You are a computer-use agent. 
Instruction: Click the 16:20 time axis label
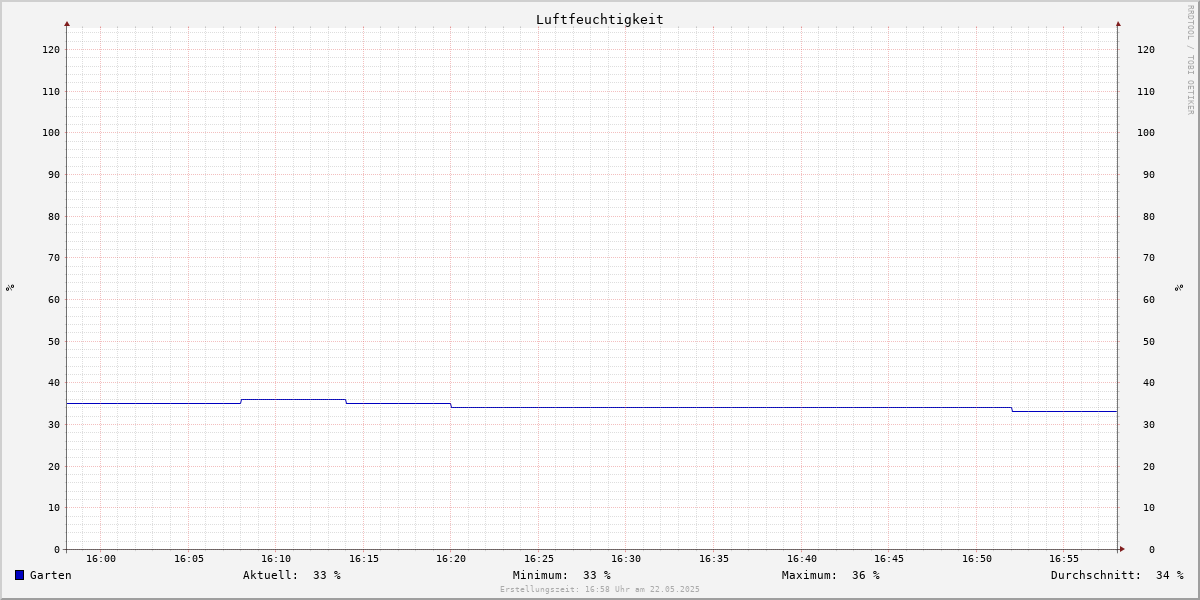tap(451, 559)
